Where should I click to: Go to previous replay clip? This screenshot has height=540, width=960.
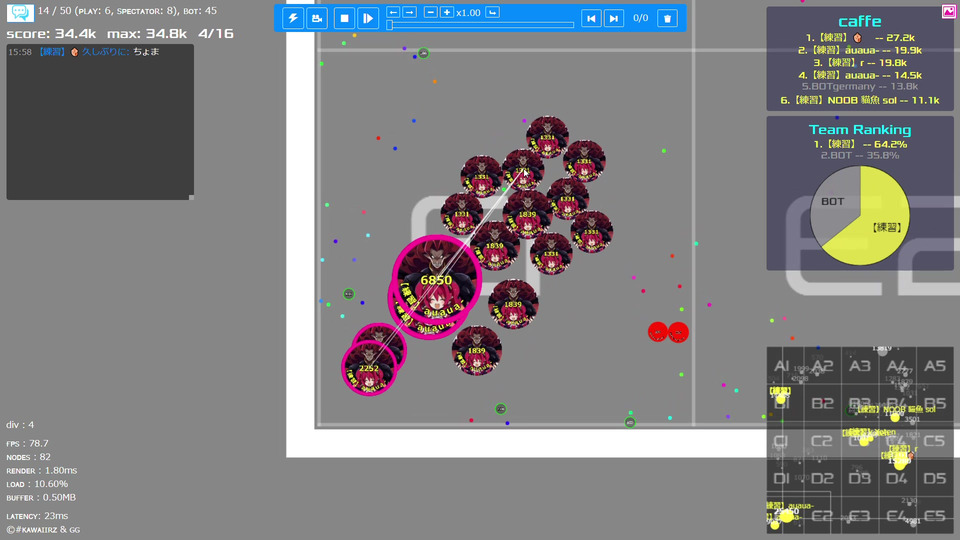591,18
